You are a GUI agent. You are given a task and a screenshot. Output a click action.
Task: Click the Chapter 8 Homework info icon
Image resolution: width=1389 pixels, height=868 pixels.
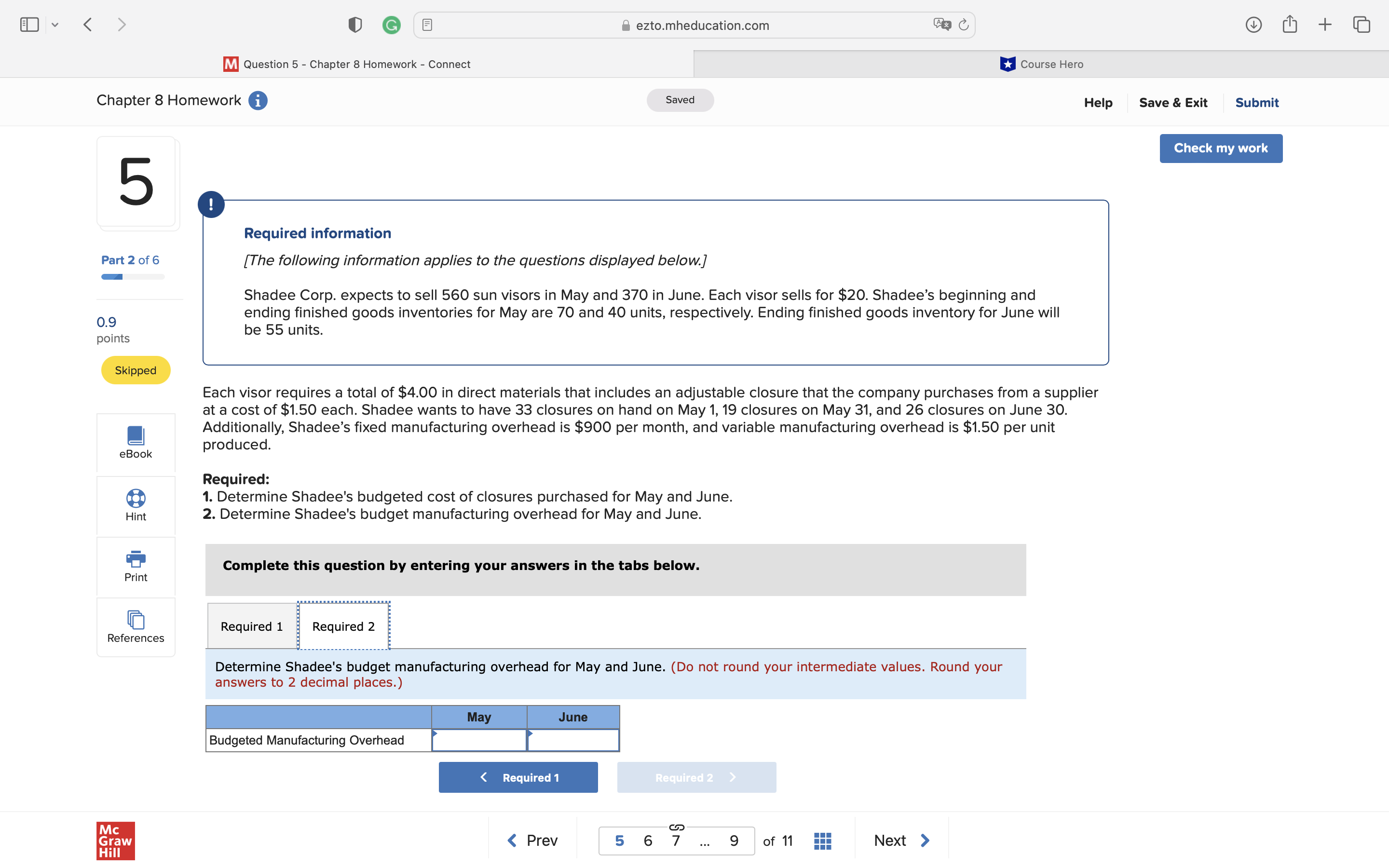click(258, 100)
